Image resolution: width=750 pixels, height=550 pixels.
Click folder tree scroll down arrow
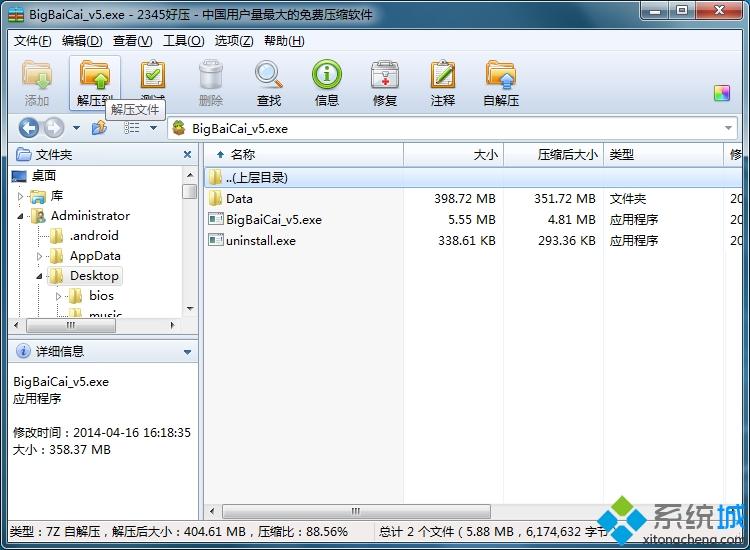click(190, 308)
